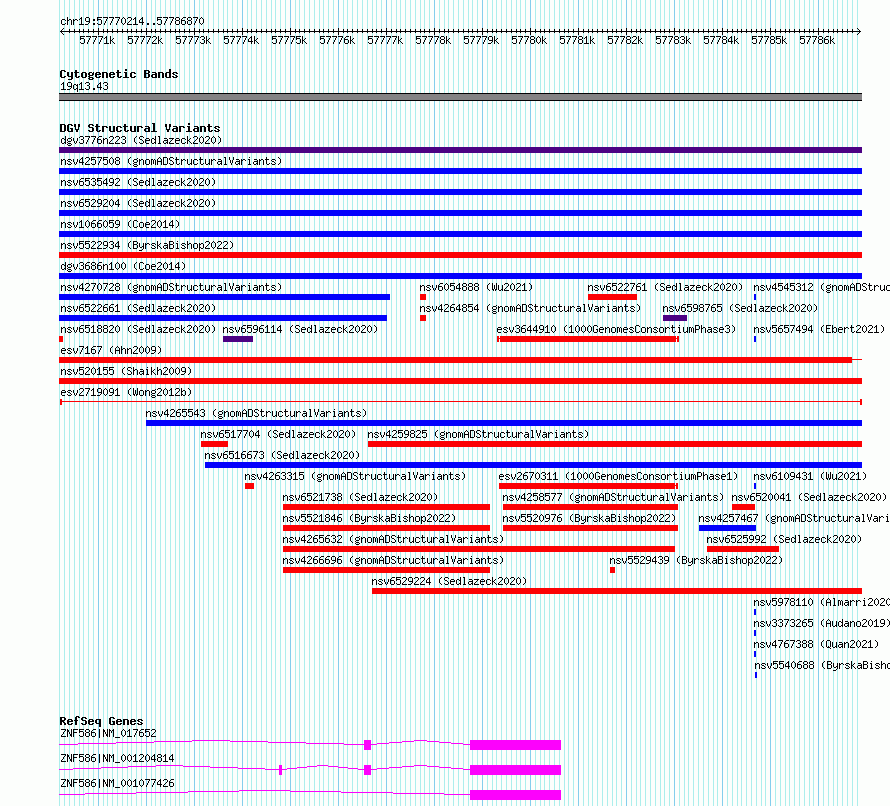Select the nsv6598765 (Sedlazeck2020) label
This screenshot has height=806, width=890.
coord(740,308)
